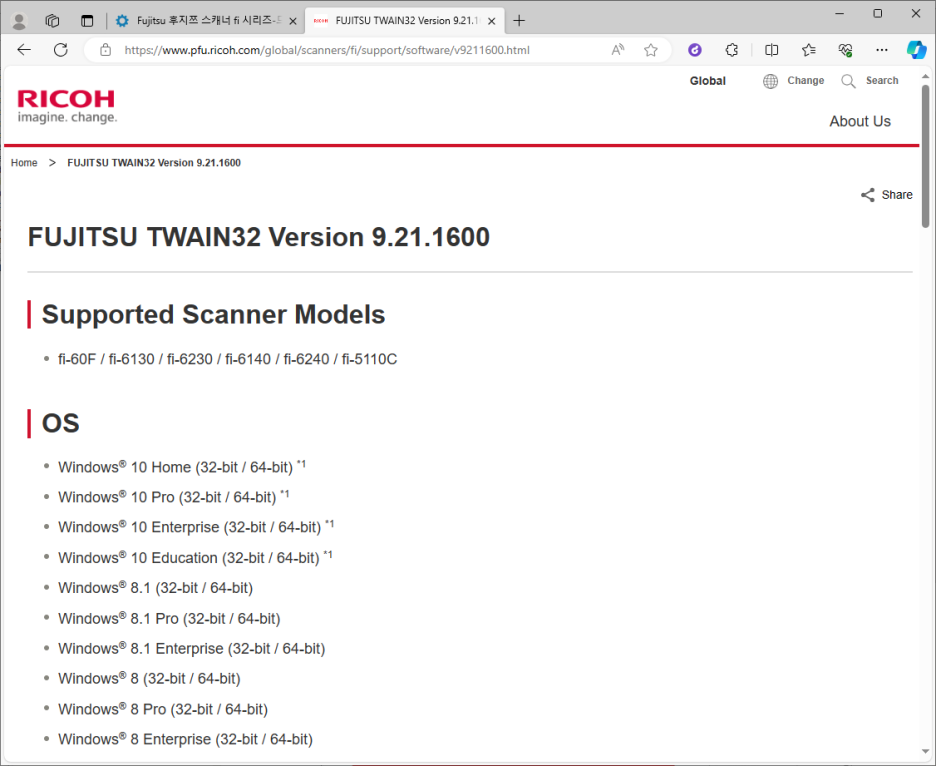Screen dimensions: 936x766
Task: Click the RICOH logo
Action: tap(67, 106)
